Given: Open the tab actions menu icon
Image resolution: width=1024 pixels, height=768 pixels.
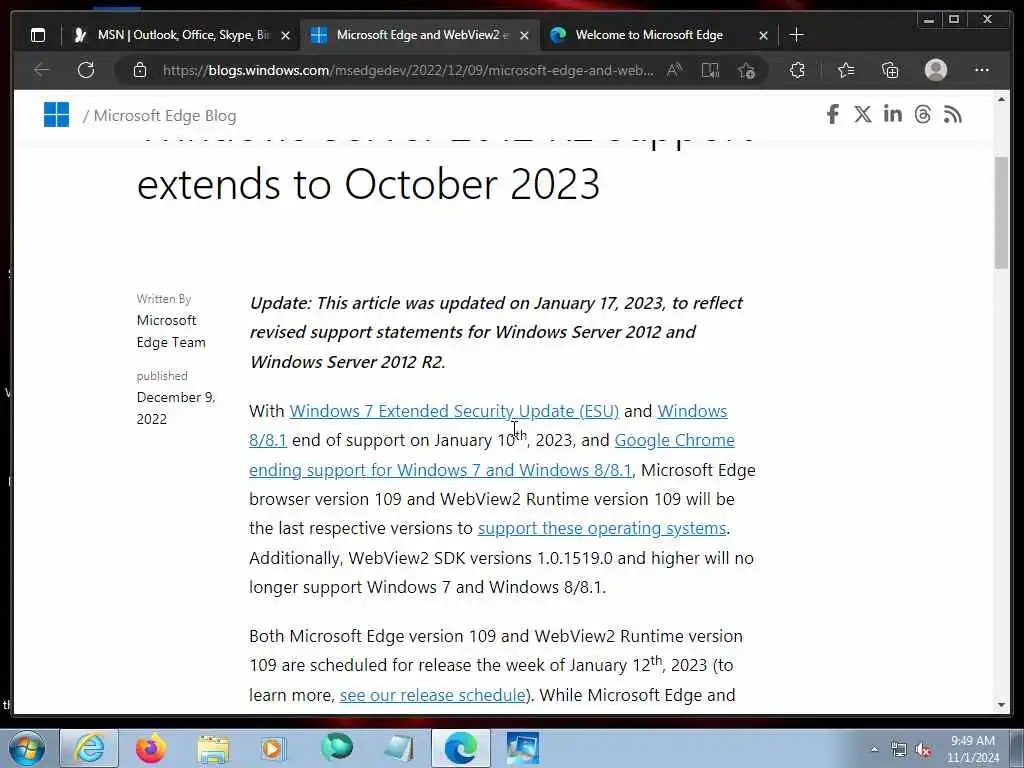Looking at the screenshot, I should point(38,35).
